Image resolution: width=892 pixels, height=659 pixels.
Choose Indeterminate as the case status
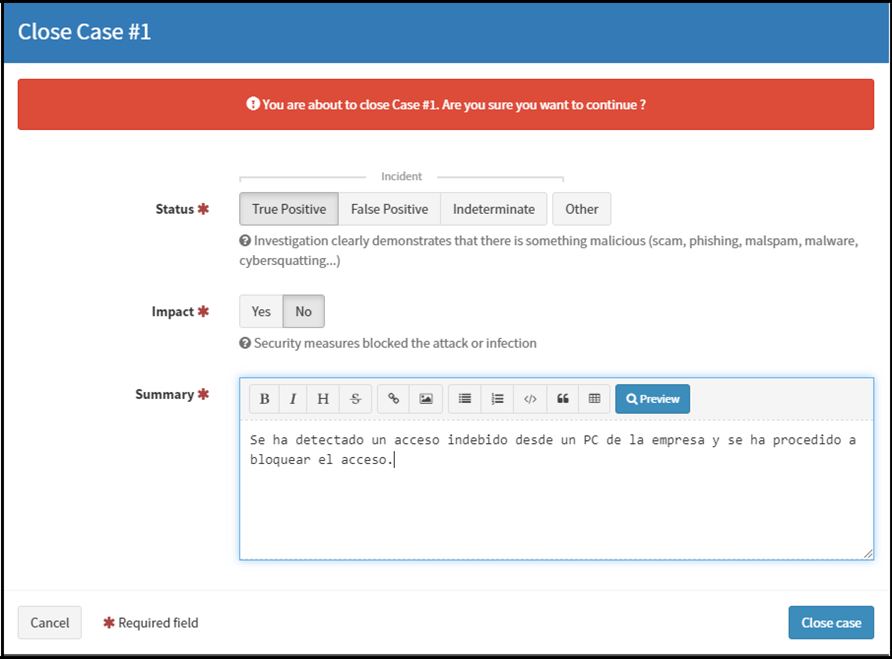point(493,209)
